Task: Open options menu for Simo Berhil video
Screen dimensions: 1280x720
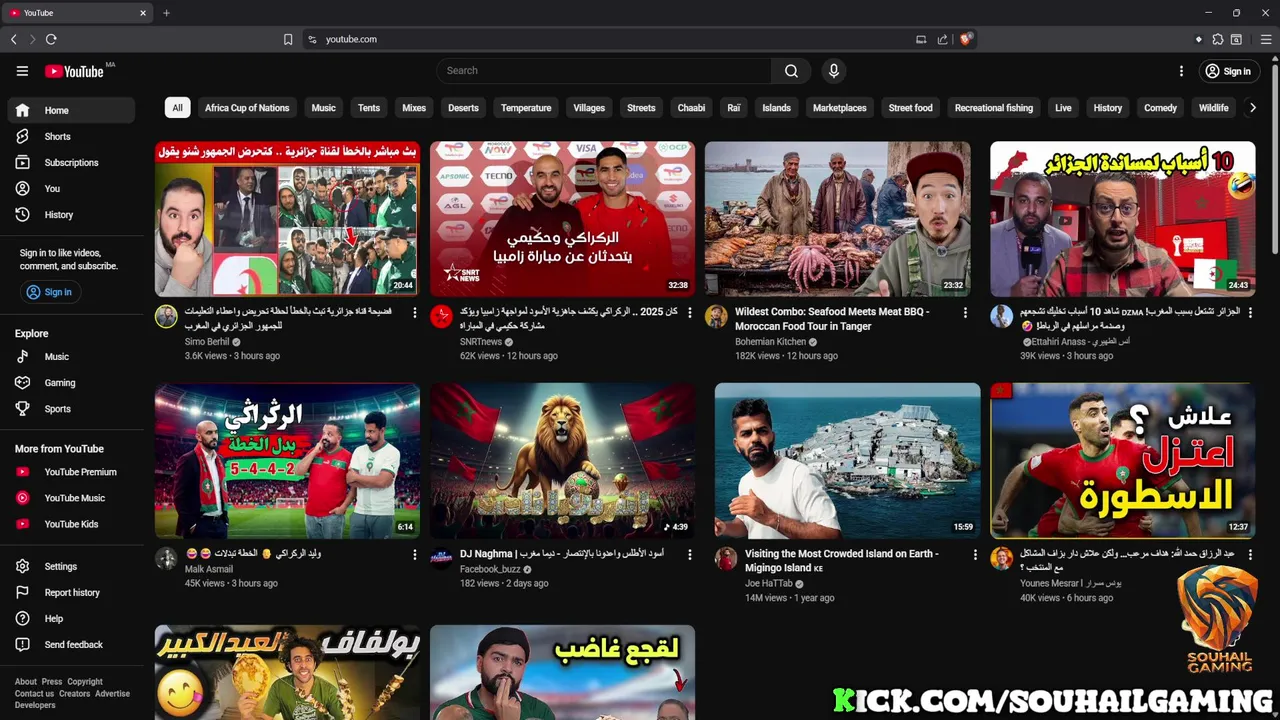Action: [414, 313]
